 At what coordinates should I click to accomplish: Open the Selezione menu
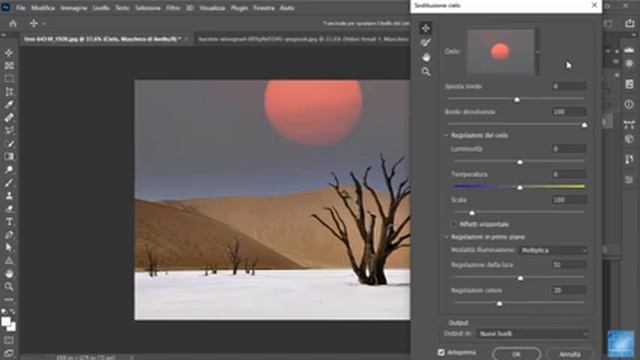coord(148,8)
